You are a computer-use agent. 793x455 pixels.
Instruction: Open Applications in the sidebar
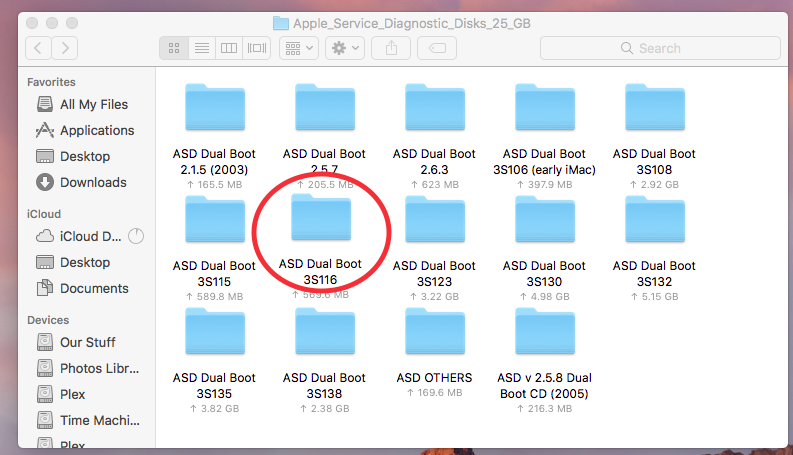[x=85, y=130]
